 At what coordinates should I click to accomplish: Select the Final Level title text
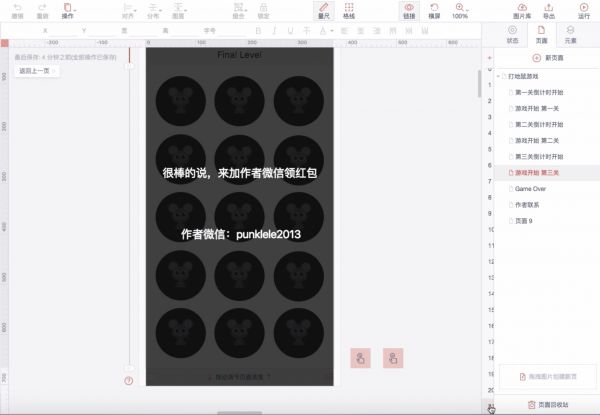coord(240,55)
